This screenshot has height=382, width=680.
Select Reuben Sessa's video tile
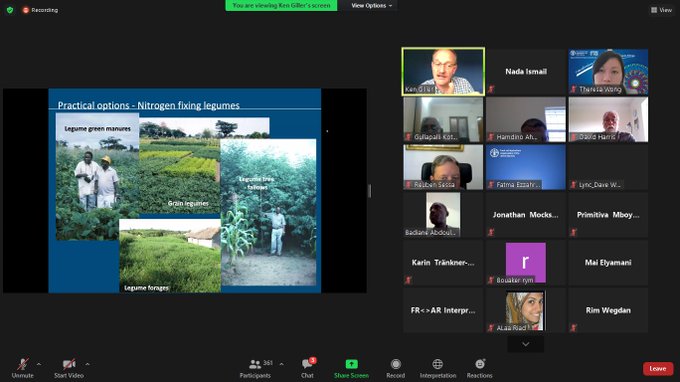[443, 167]
